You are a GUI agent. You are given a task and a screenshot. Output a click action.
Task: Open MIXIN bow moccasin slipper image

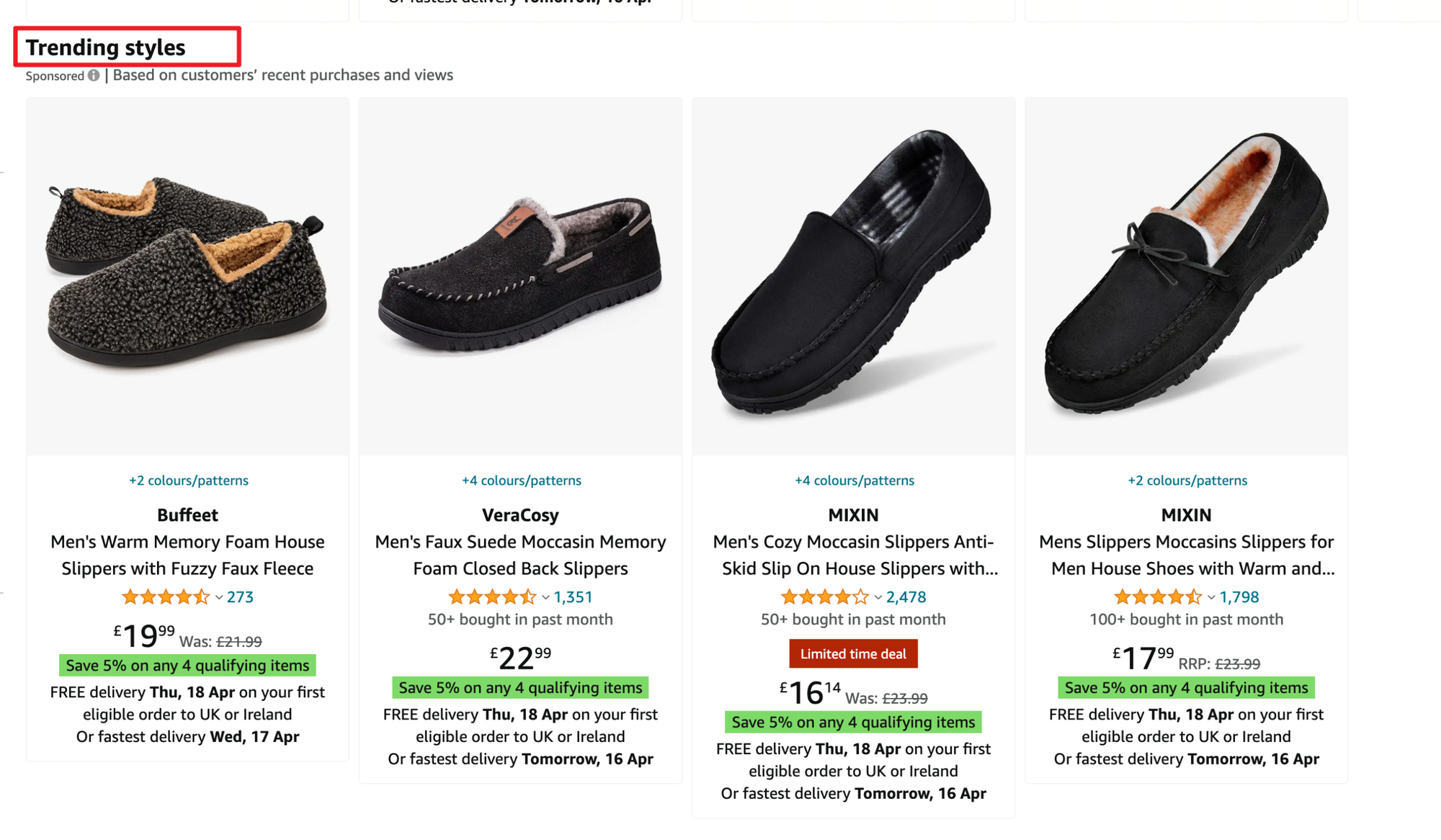point(1186,276)
